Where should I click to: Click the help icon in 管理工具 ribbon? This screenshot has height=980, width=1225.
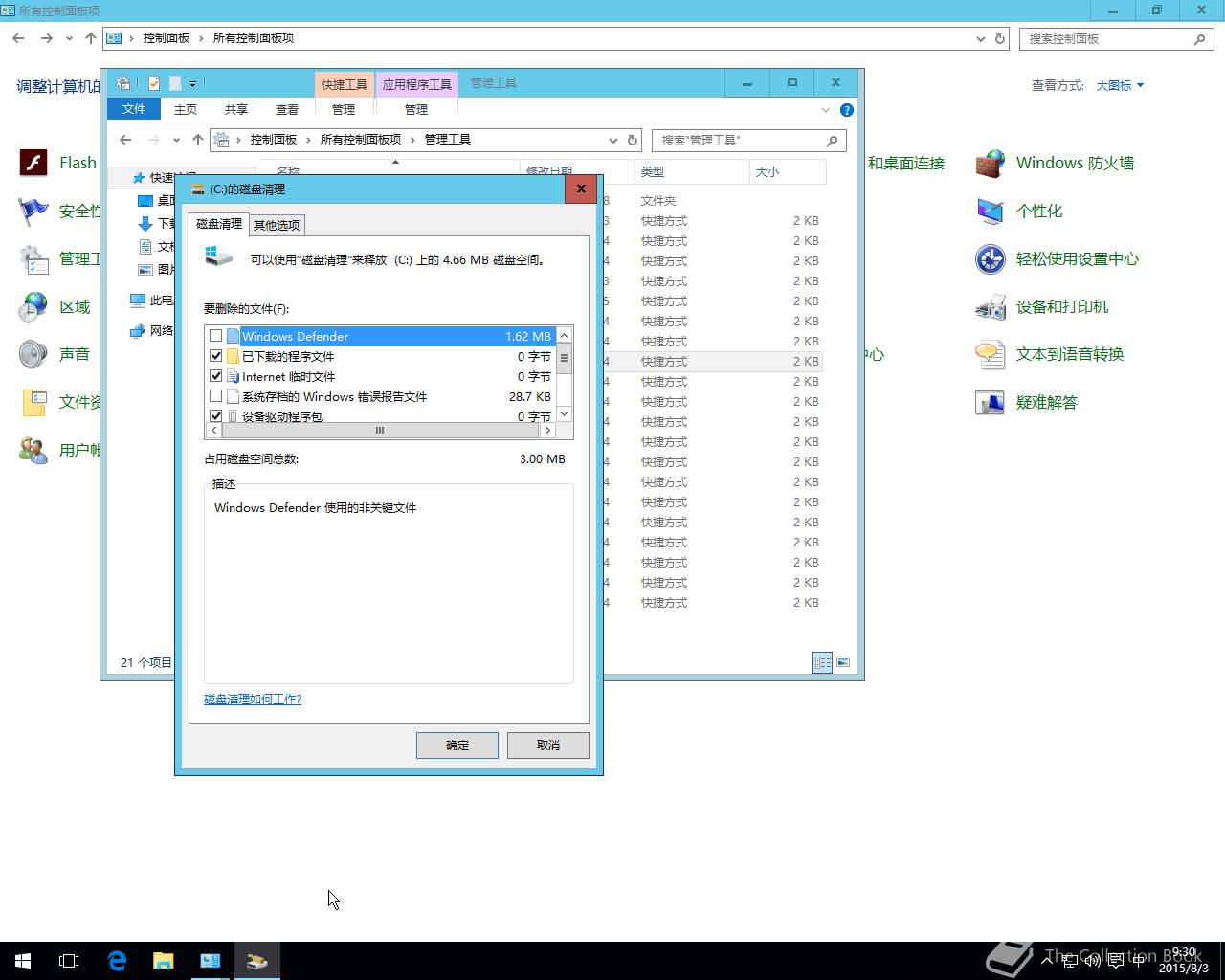click(x=846, y=110)
